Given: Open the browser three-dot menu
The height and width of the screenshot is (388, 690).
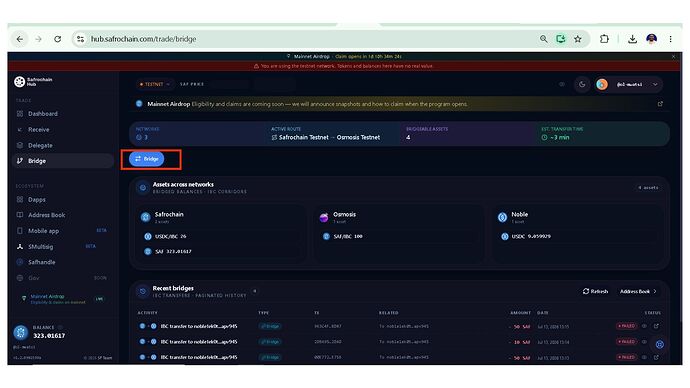Looking at the screenshot, I should coord(670,39).
